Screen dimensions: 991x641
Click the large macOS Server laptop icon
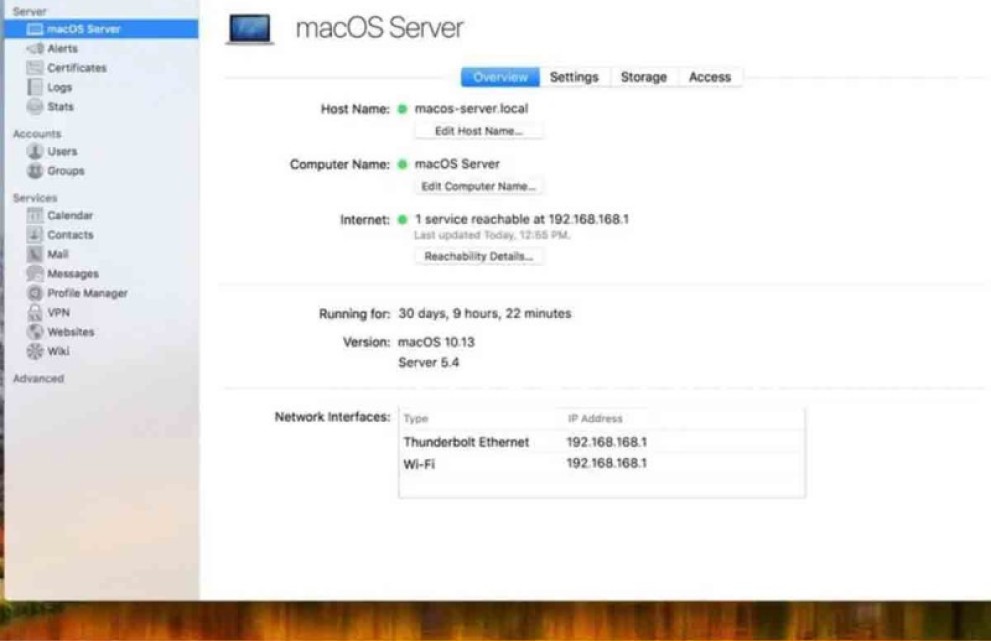pos(250,29)
